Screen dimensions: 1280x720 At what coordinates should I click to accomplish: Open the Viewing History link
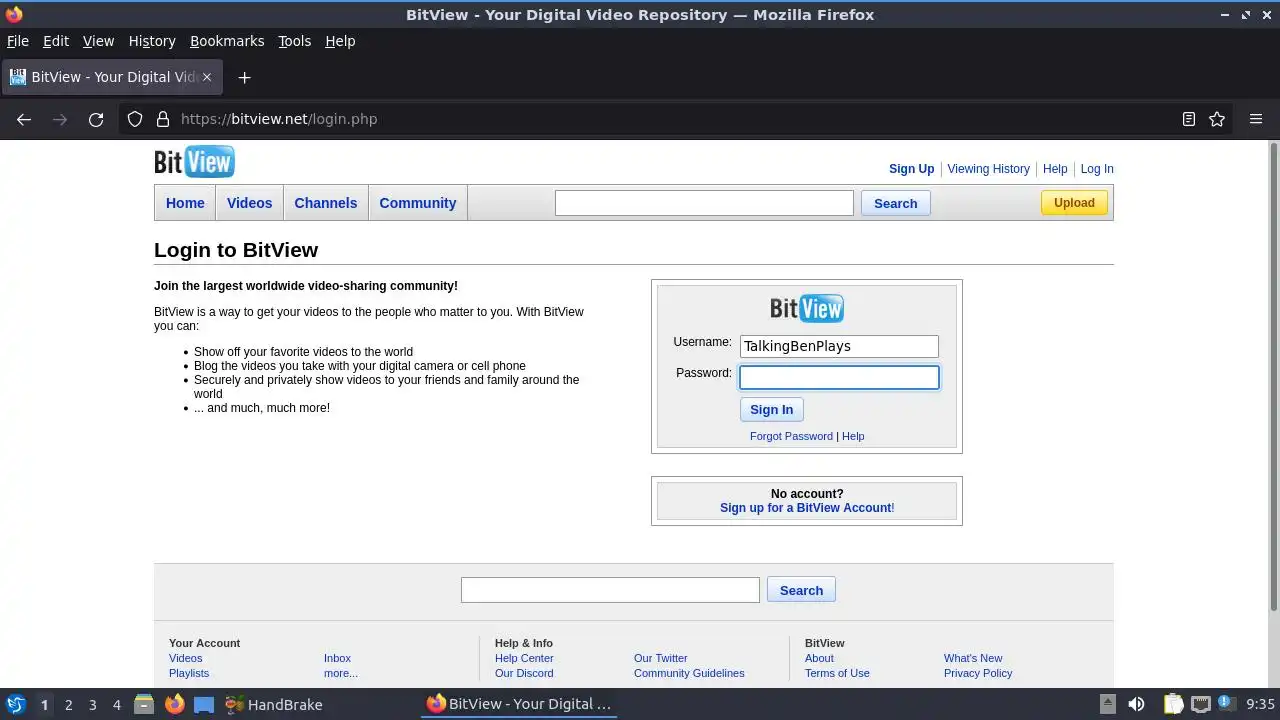tap(988, 169)
